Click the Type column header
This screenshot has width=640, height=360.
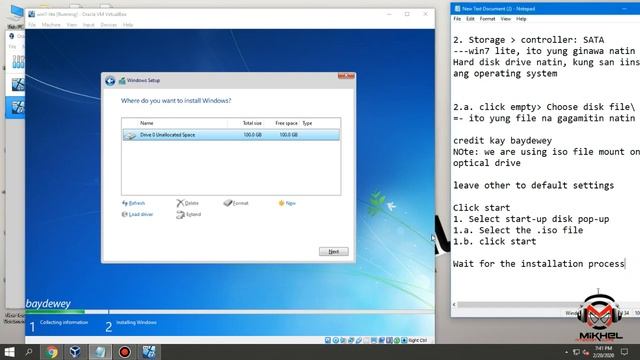click(x=307, y=123)
